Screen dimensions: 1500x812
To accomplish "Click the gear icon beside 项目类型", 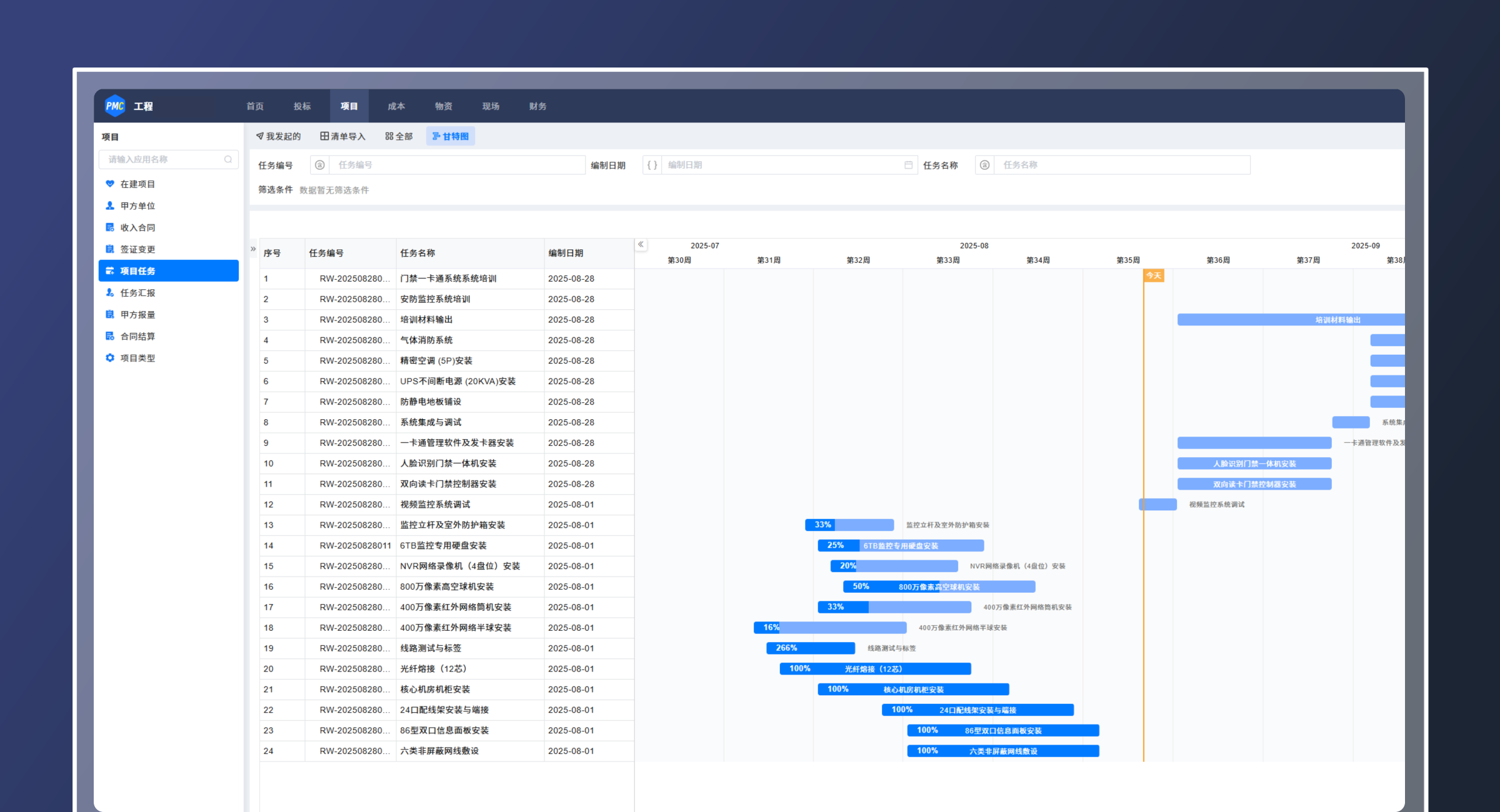I will [x=110, y=358].
